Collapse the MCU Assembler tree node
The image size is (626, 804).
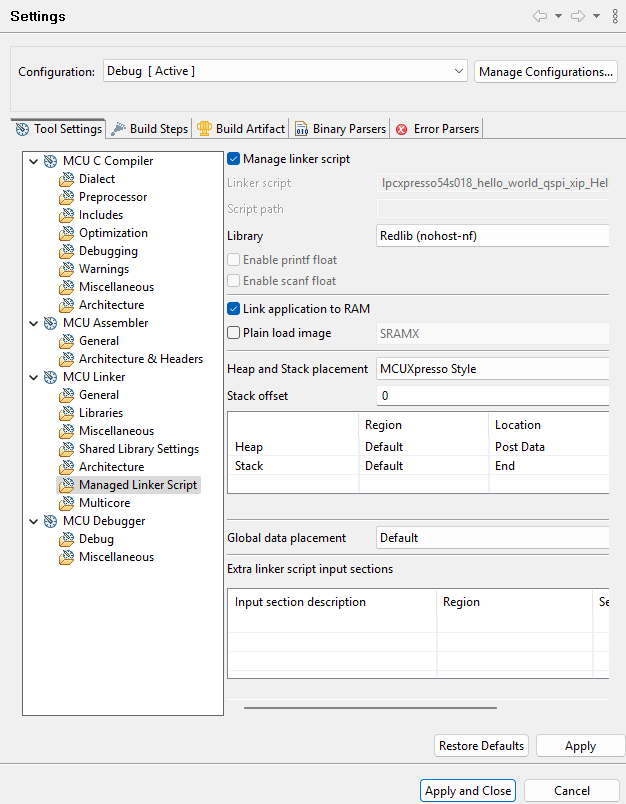[34, 324]
